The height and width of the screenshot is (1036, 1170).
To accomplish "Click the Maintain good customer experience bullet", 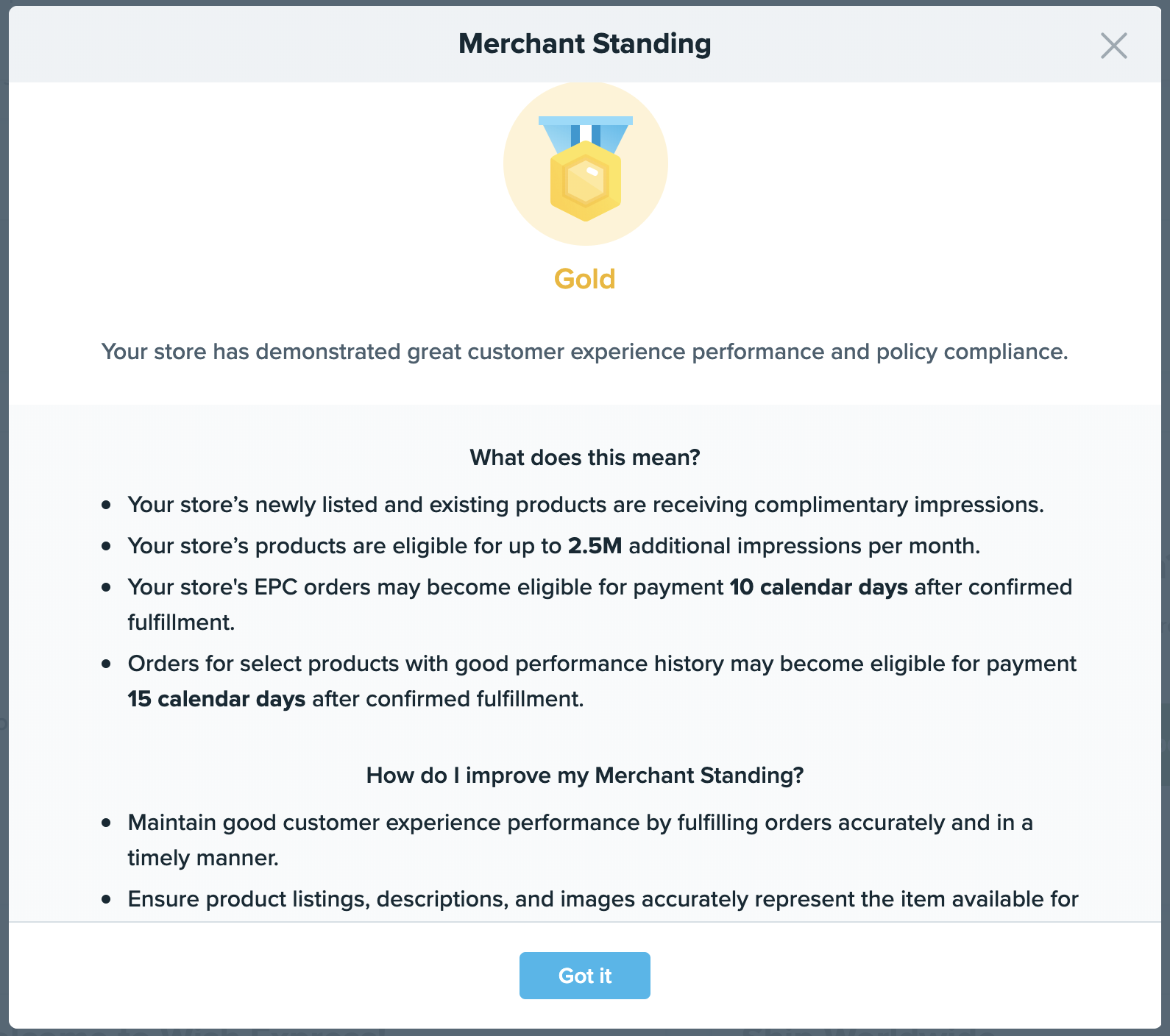I will pyautogui.click(x=581, y=840).
